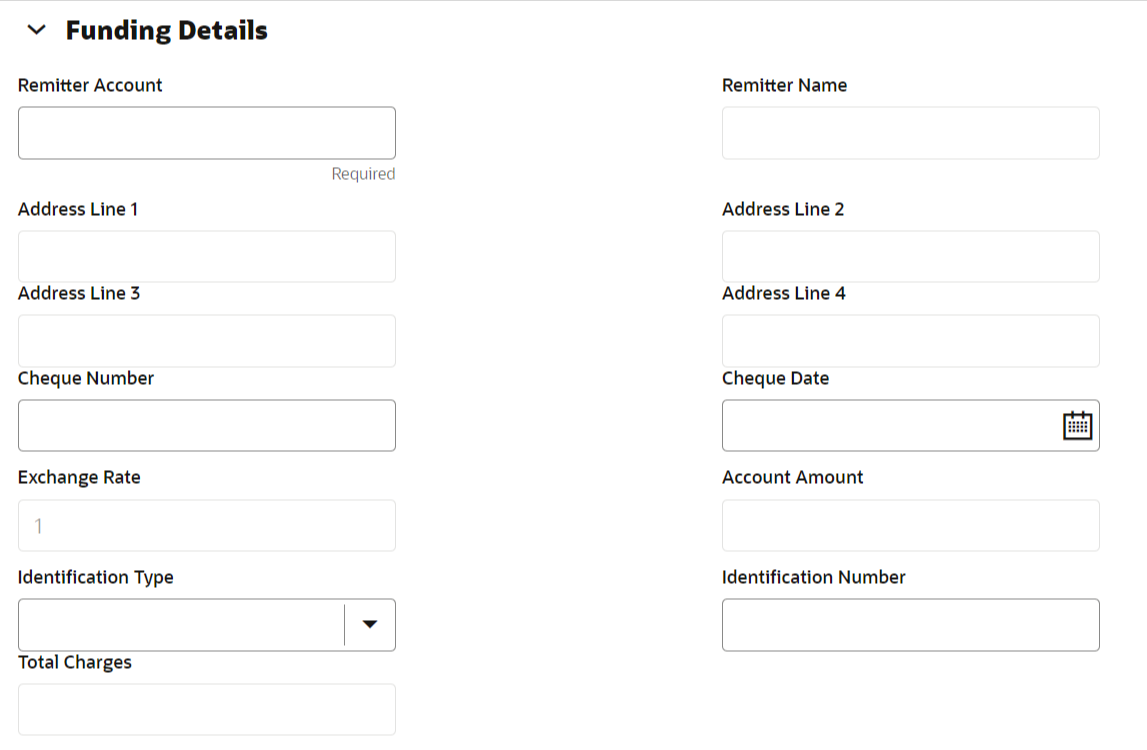The height and width of the screenshot is (750, 1147).
Task: Click the Cheque Date label
Action: [775, 379]
